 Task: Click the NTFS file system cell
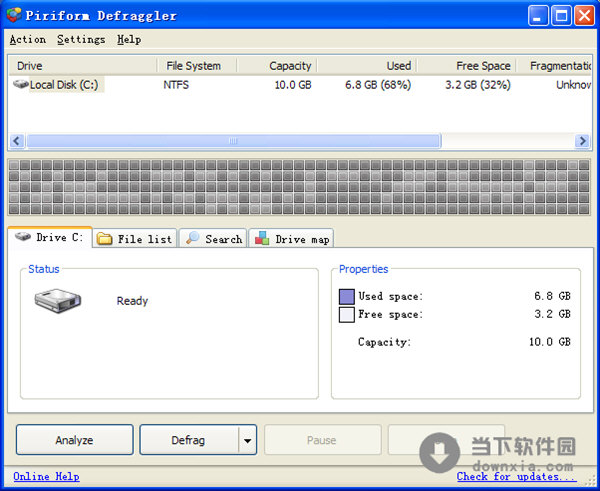point(176,85)
